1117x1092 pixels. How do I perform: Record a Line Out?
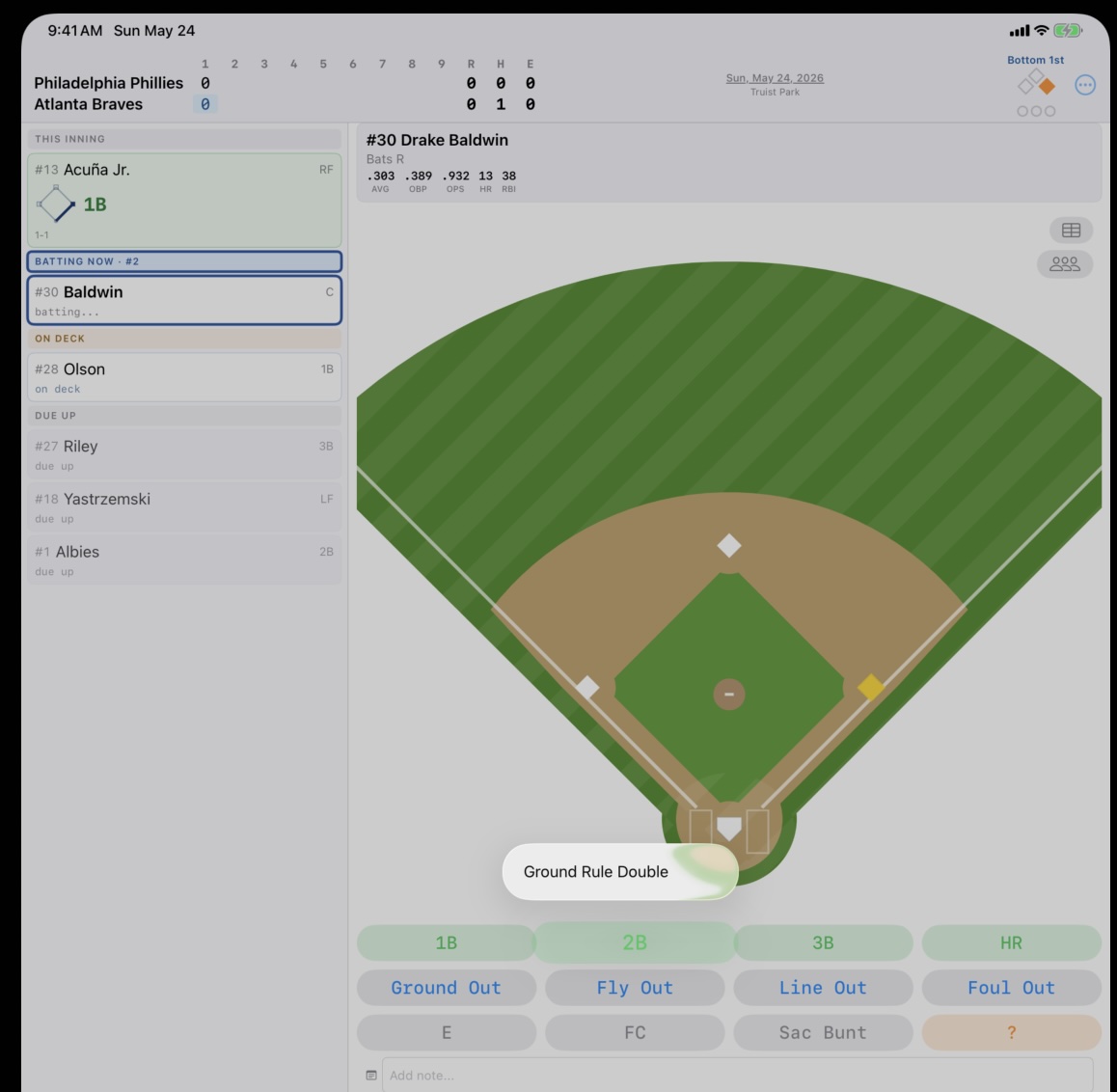click(823, 987)
